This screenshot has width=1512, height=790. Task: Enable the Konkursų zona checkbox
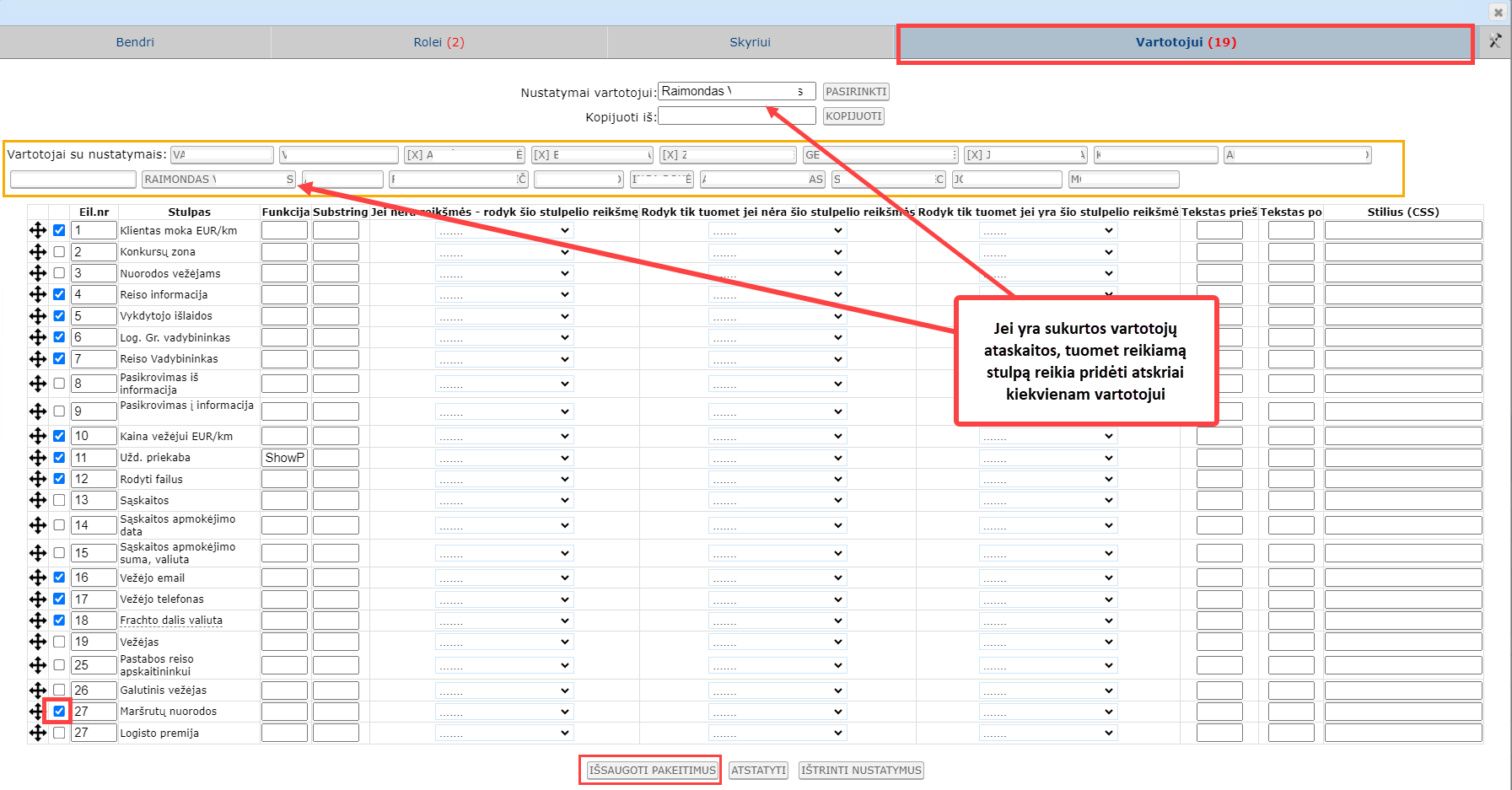tap(59, 251)
